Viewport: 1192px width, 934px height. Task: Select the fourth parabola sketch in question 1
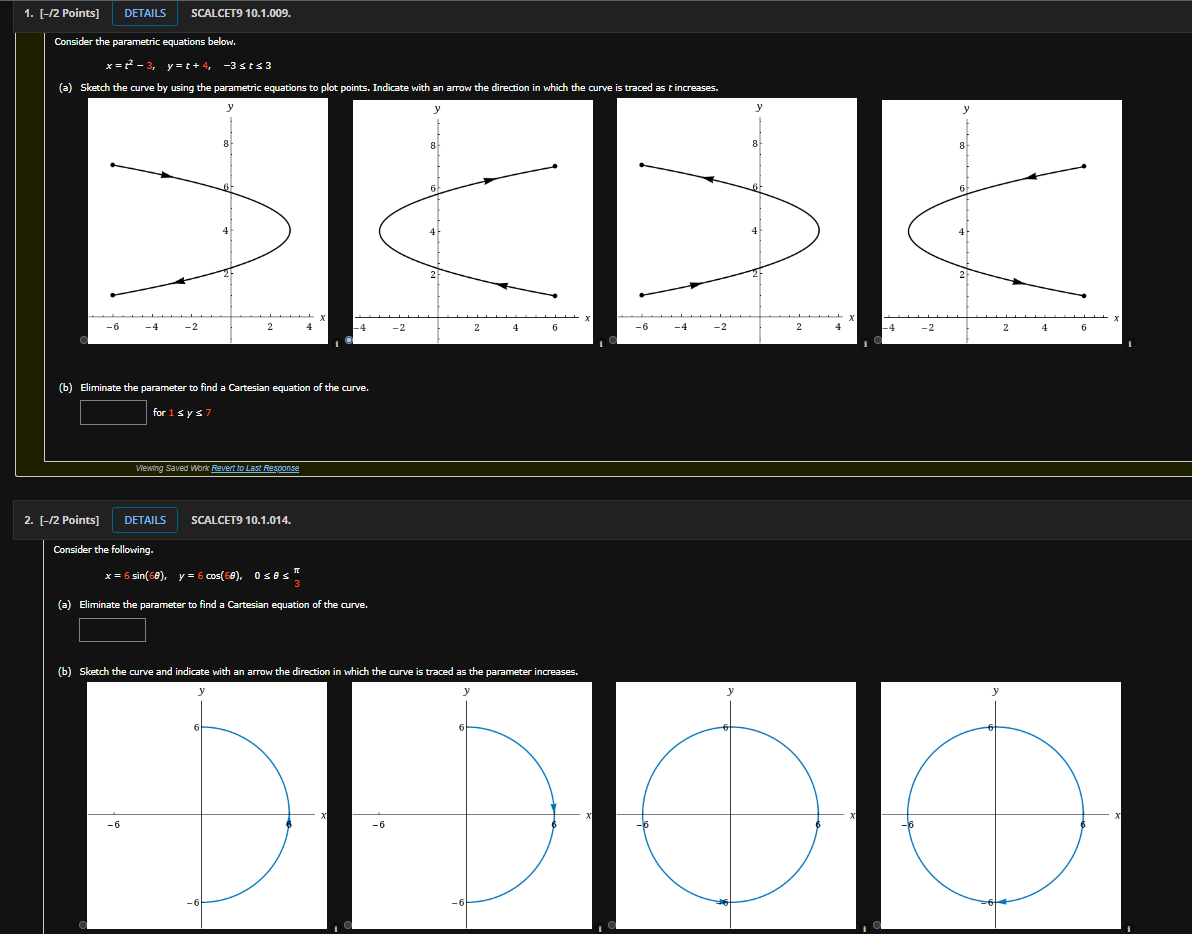(876, 342)
